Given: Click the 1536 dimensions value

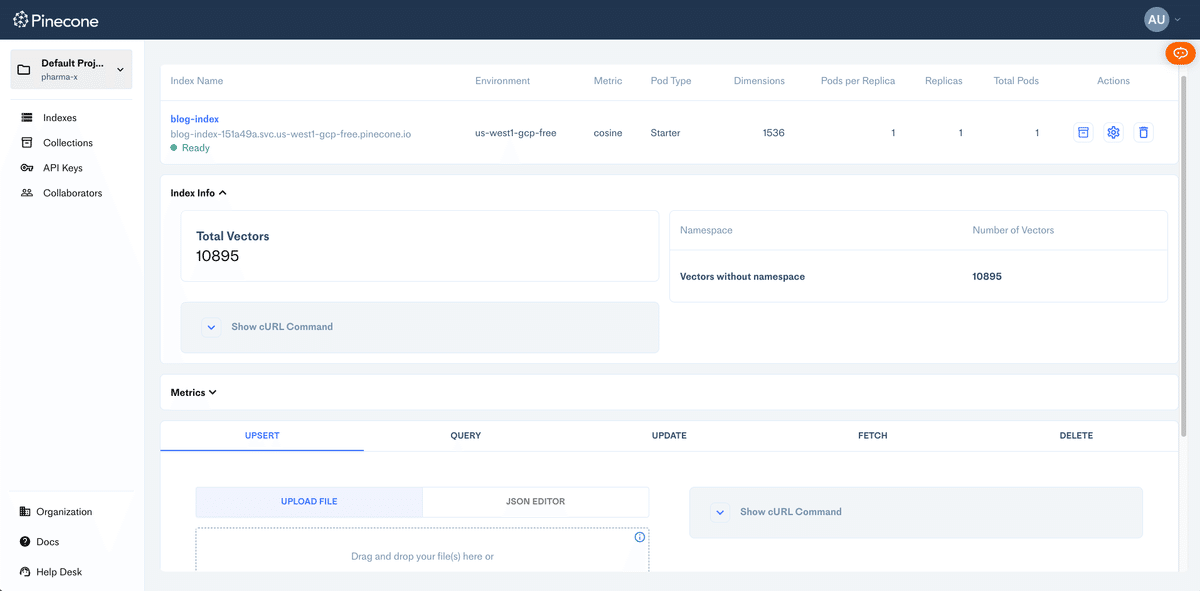Looking at the screenshot, I should pos(773,133).
